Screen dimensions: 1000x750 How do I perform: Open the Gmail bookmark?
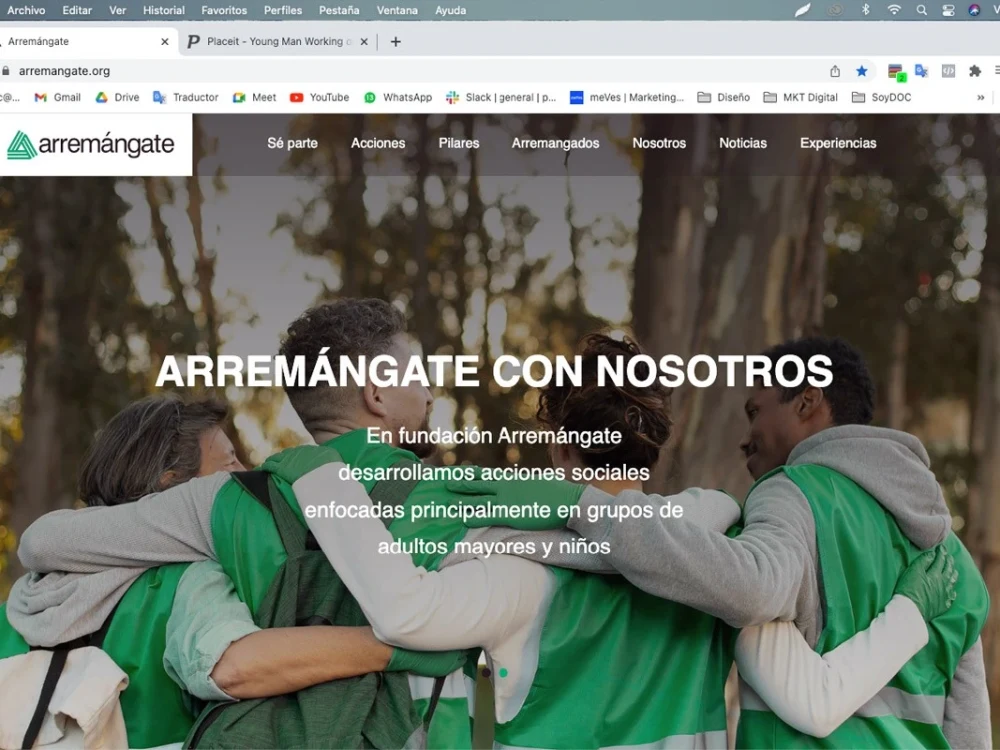[57, 98]
